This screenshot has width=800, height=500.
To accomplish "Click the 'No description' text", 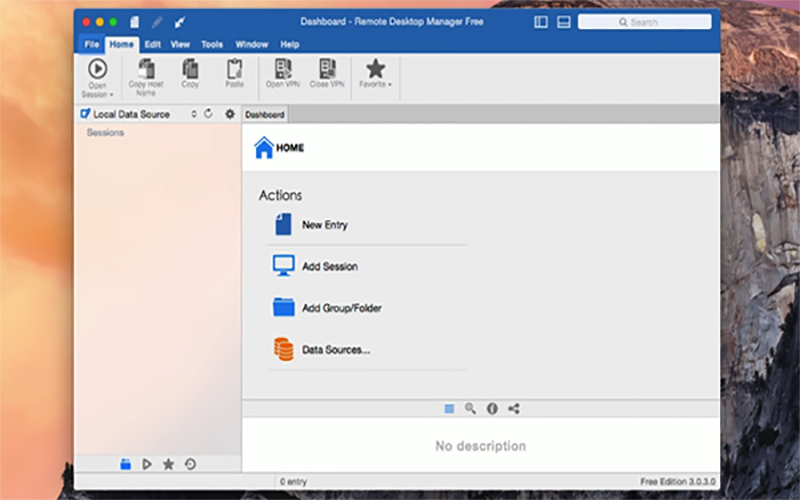I will coord(481,446).
